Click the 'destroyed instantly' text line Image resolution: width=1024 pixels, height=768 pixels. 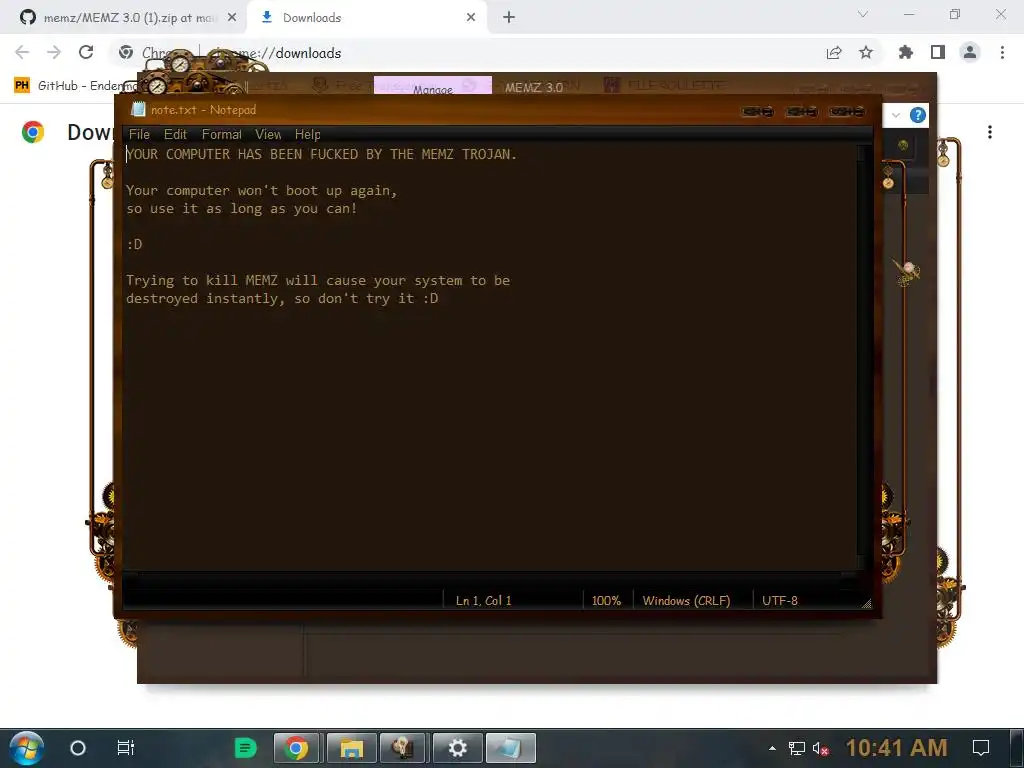coord(281,298)
